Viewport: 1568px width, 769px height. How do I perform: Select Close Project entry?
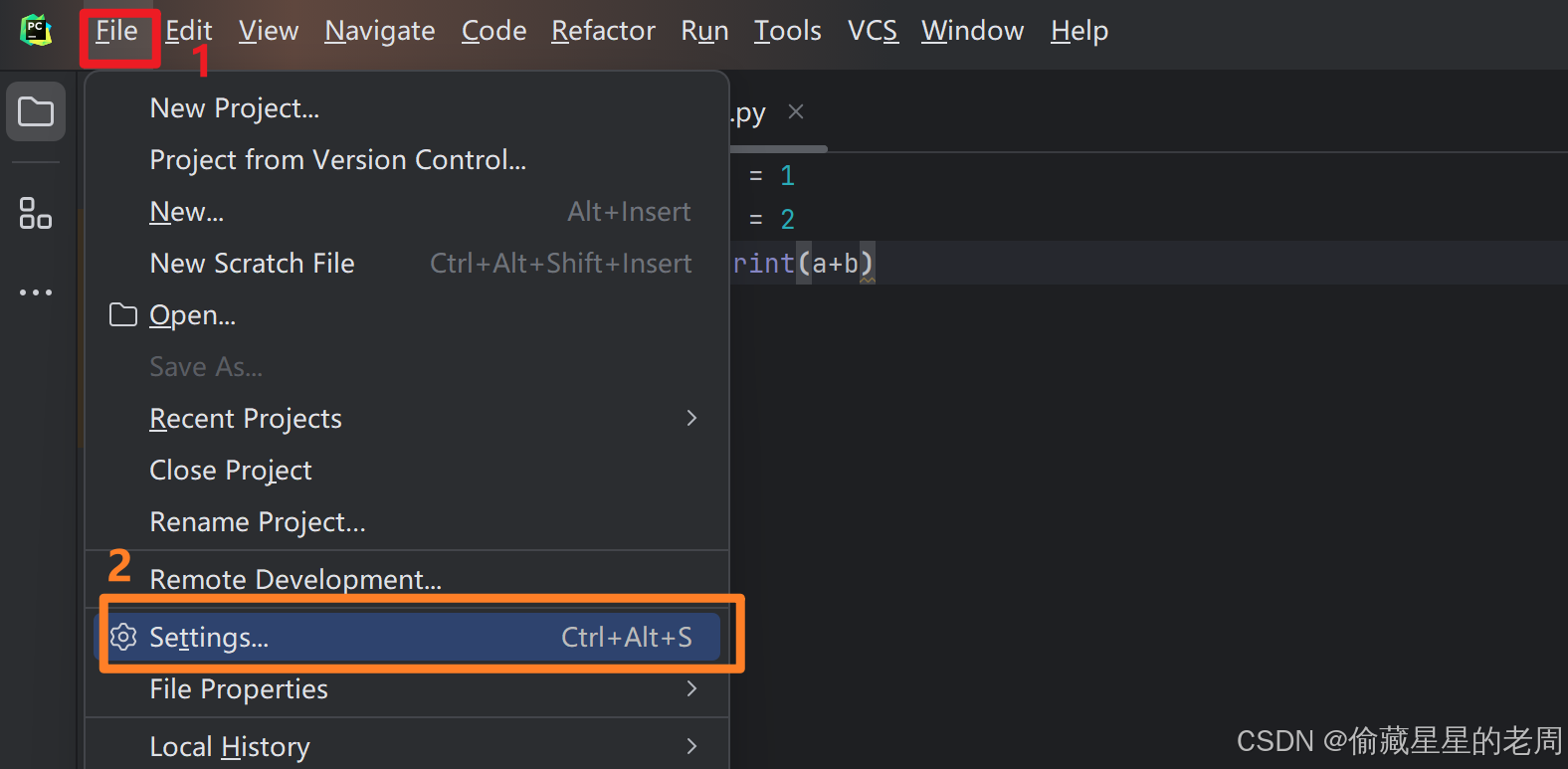coord(407,471)
